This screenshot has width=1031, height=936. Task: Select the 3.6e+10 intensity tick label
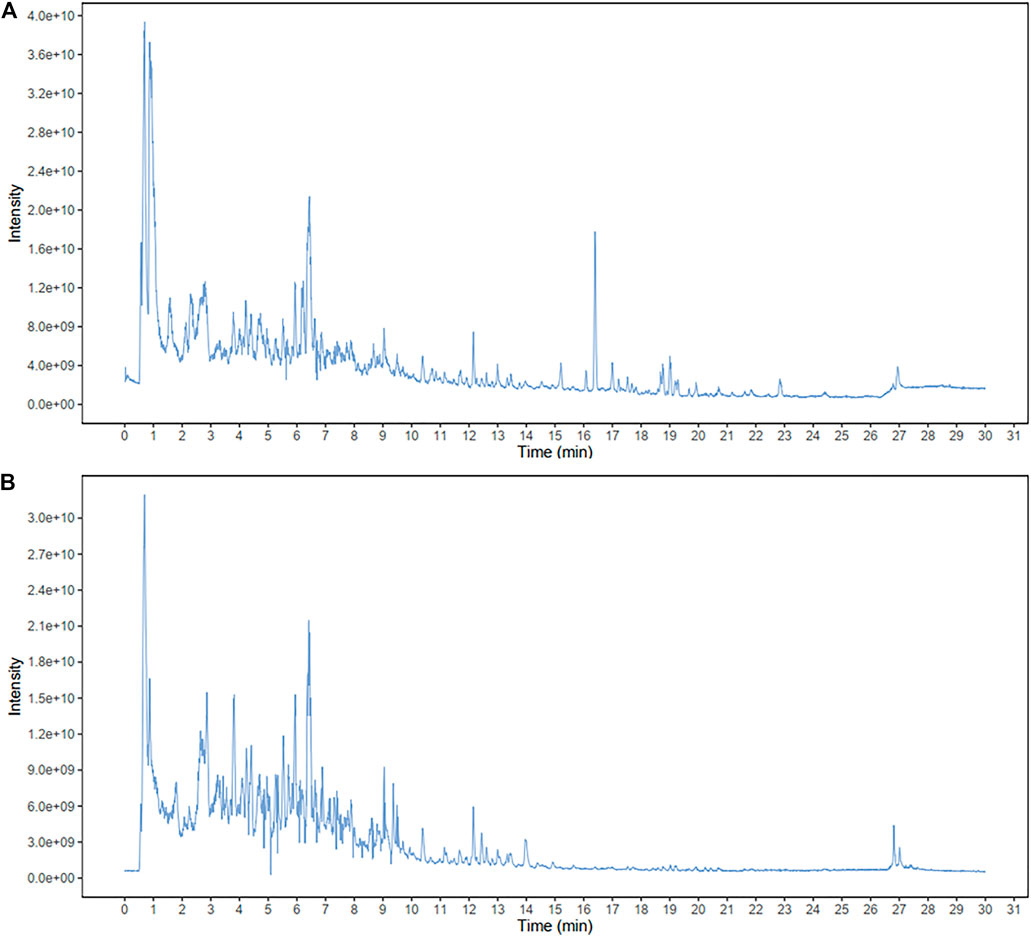click(x=52, y=55)
